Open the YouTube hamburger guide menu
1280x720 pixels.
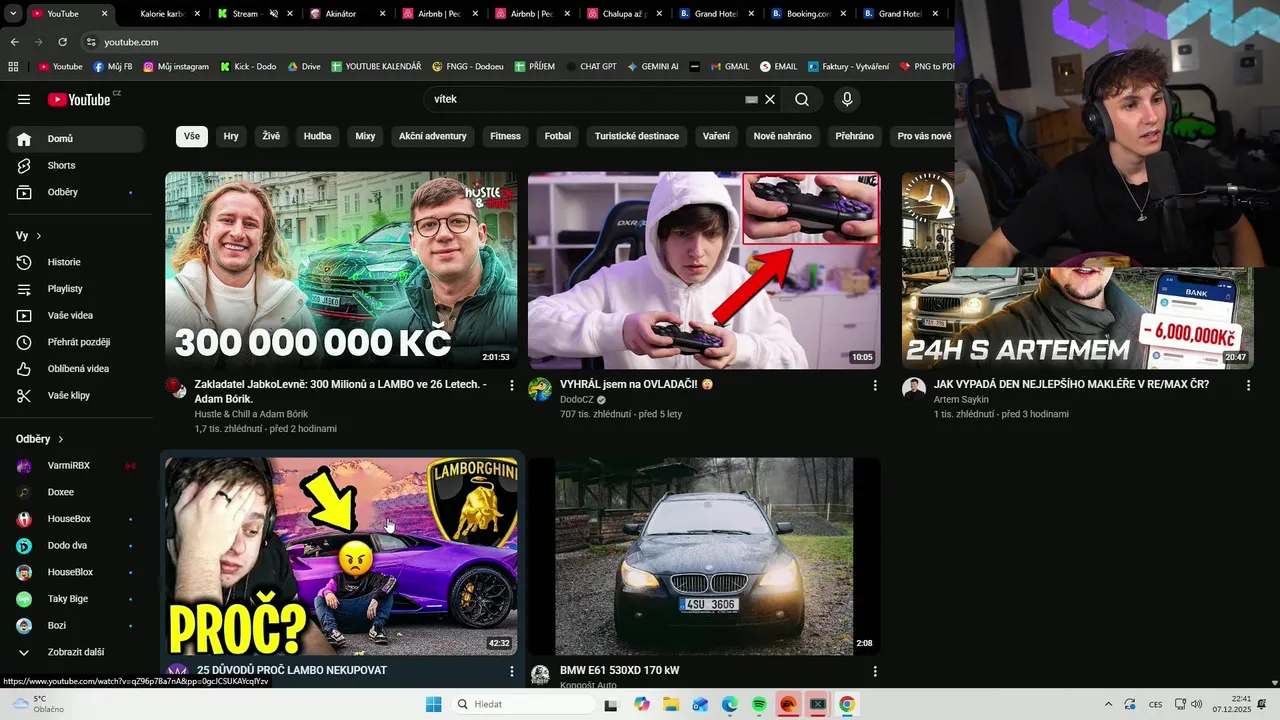24,99
